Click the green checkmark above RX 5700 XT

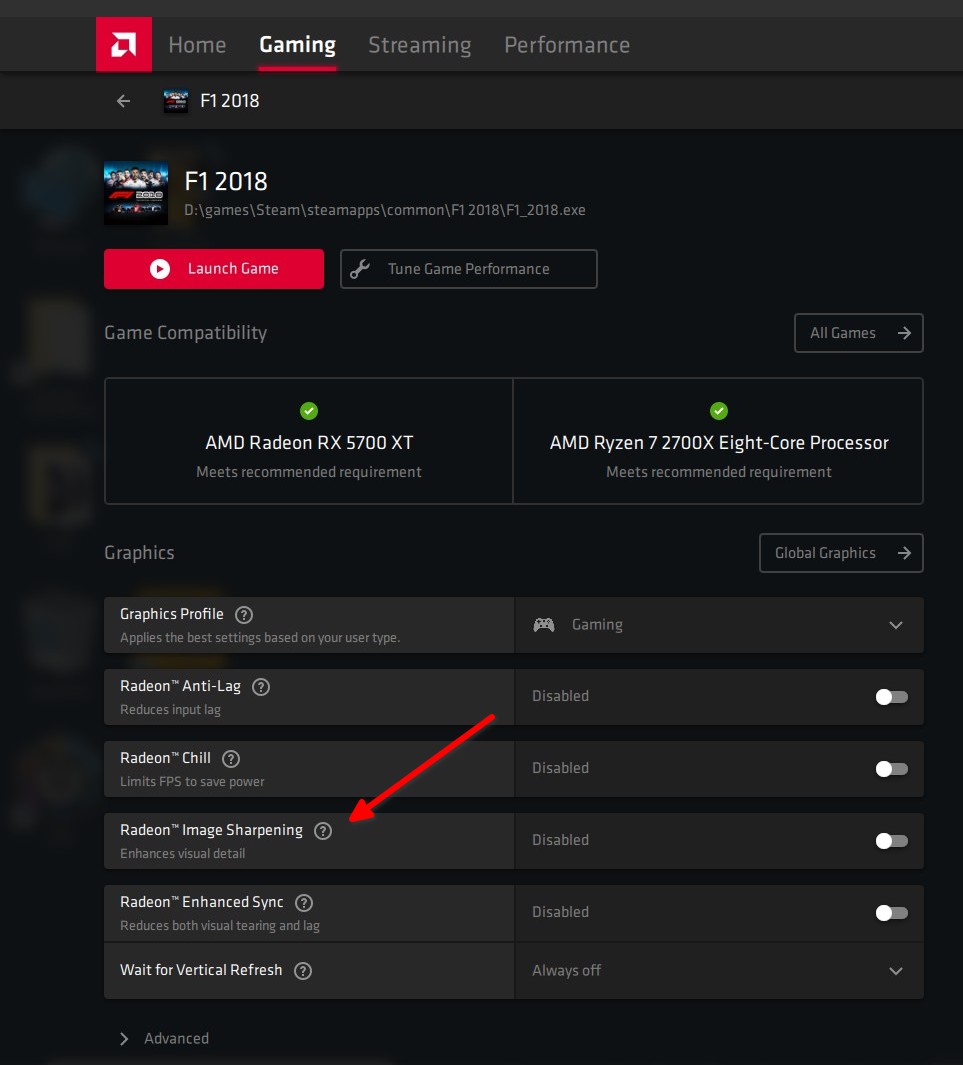point(308,411)
